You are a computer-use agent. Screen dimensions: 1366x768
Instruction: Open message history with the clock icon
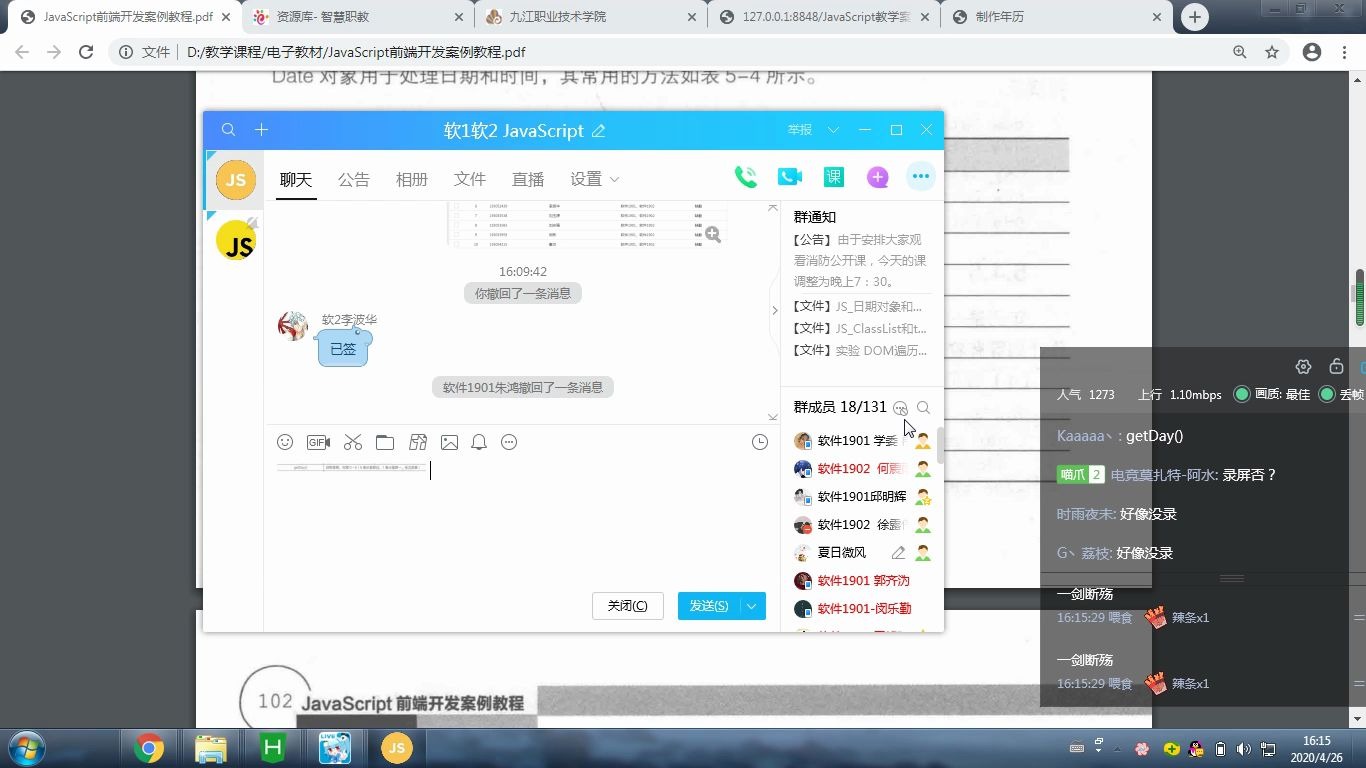tap(759, 441)
